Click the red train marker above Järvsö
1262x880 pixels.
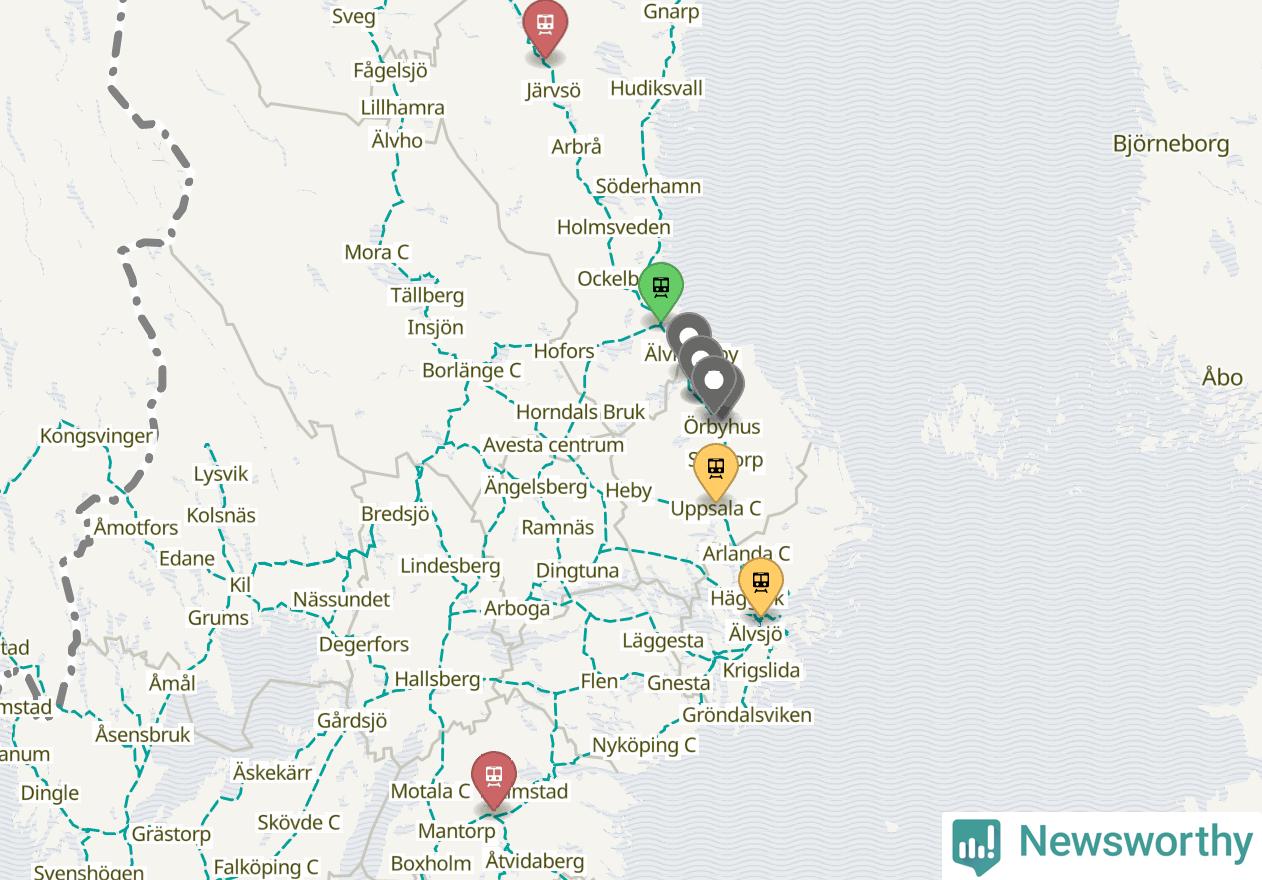tap(545, 26)
